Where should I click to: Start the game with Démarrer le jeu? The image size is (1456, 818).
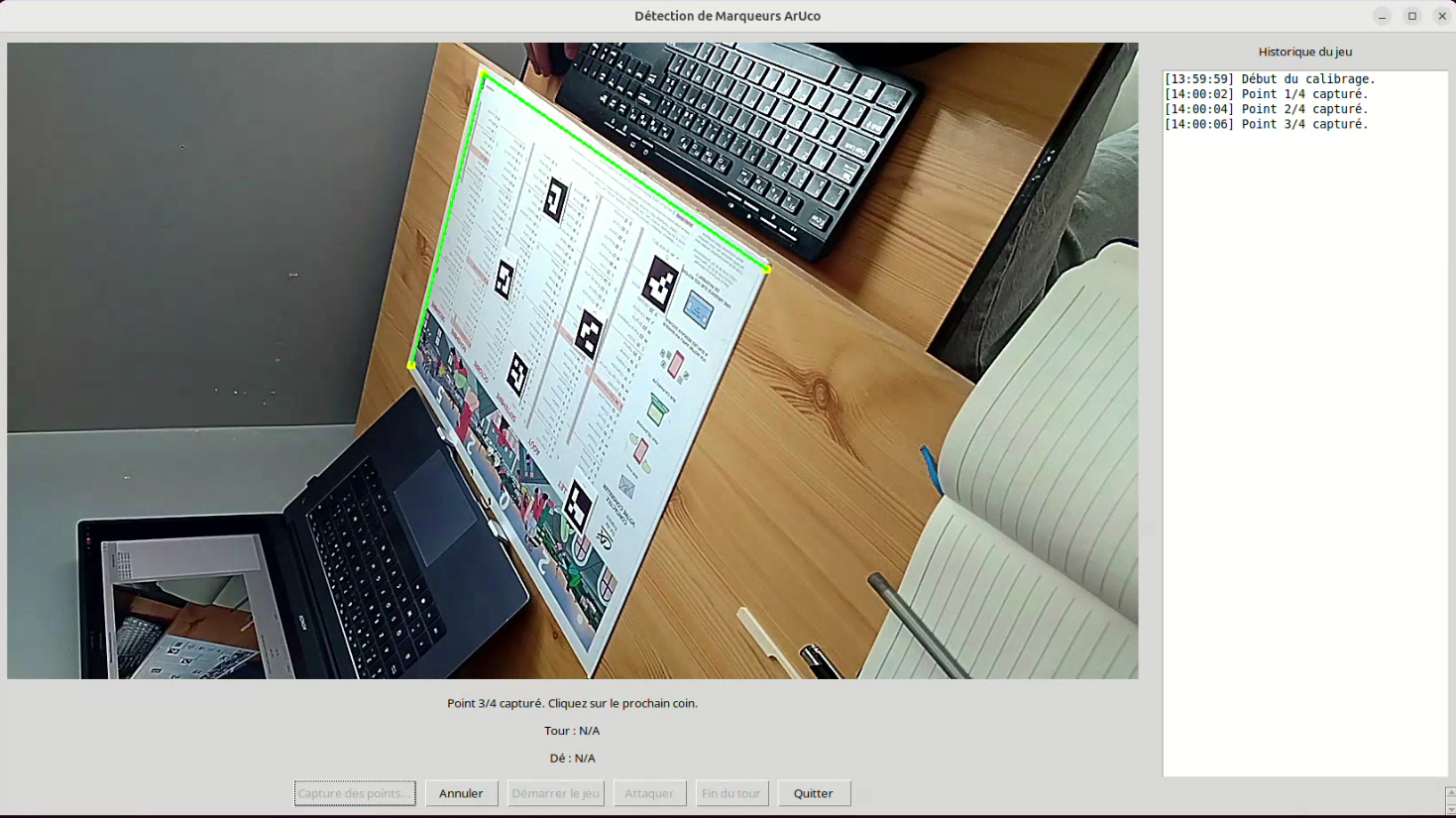(x=555, y=793)
